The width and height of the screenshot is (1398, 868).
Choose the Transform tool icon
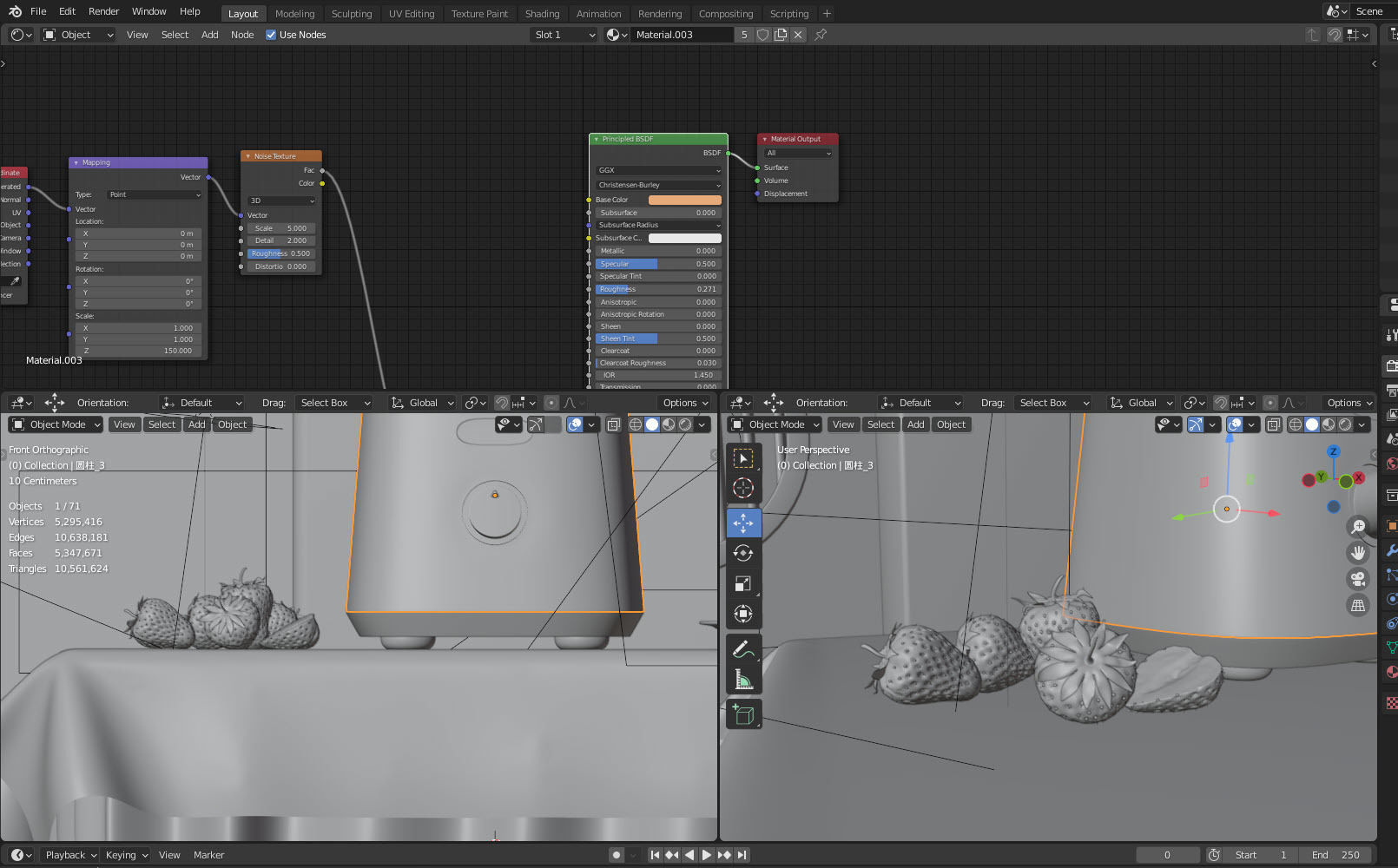click(743, 614)
